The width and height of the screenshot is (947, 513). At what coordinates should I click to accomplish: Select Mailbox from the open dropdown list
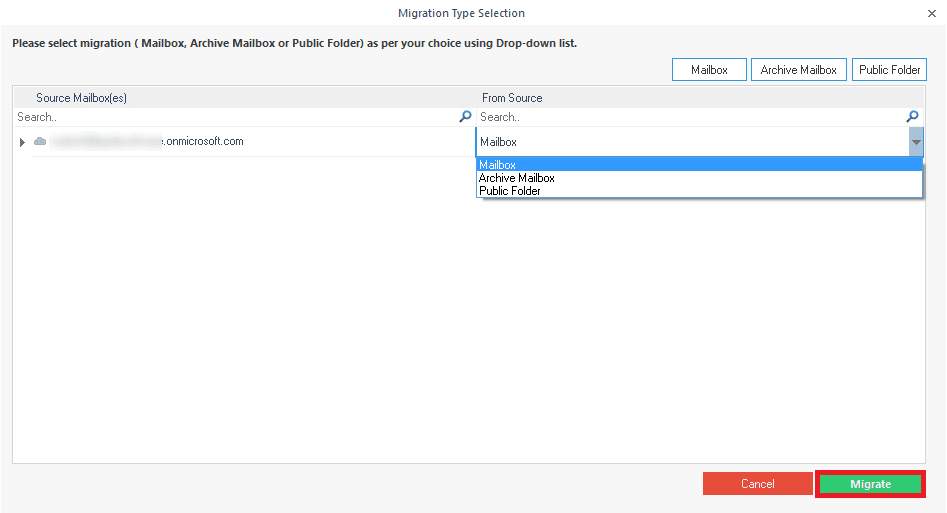point(498,165)
